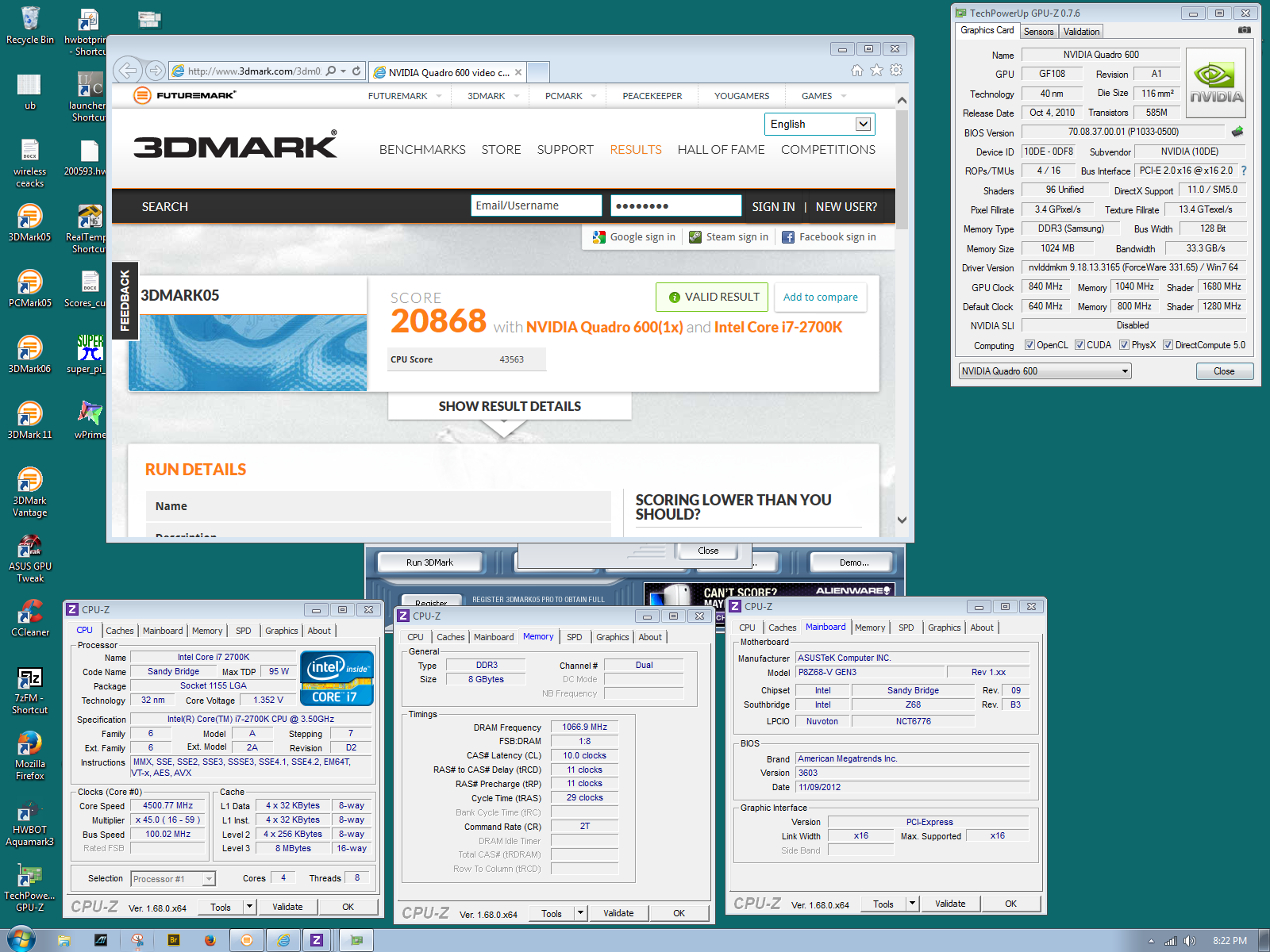Open FEEDBACK side tab on 3DMark page
Image resolution: width=1270 pixels, height=952 pixels.
click(125, 301)
